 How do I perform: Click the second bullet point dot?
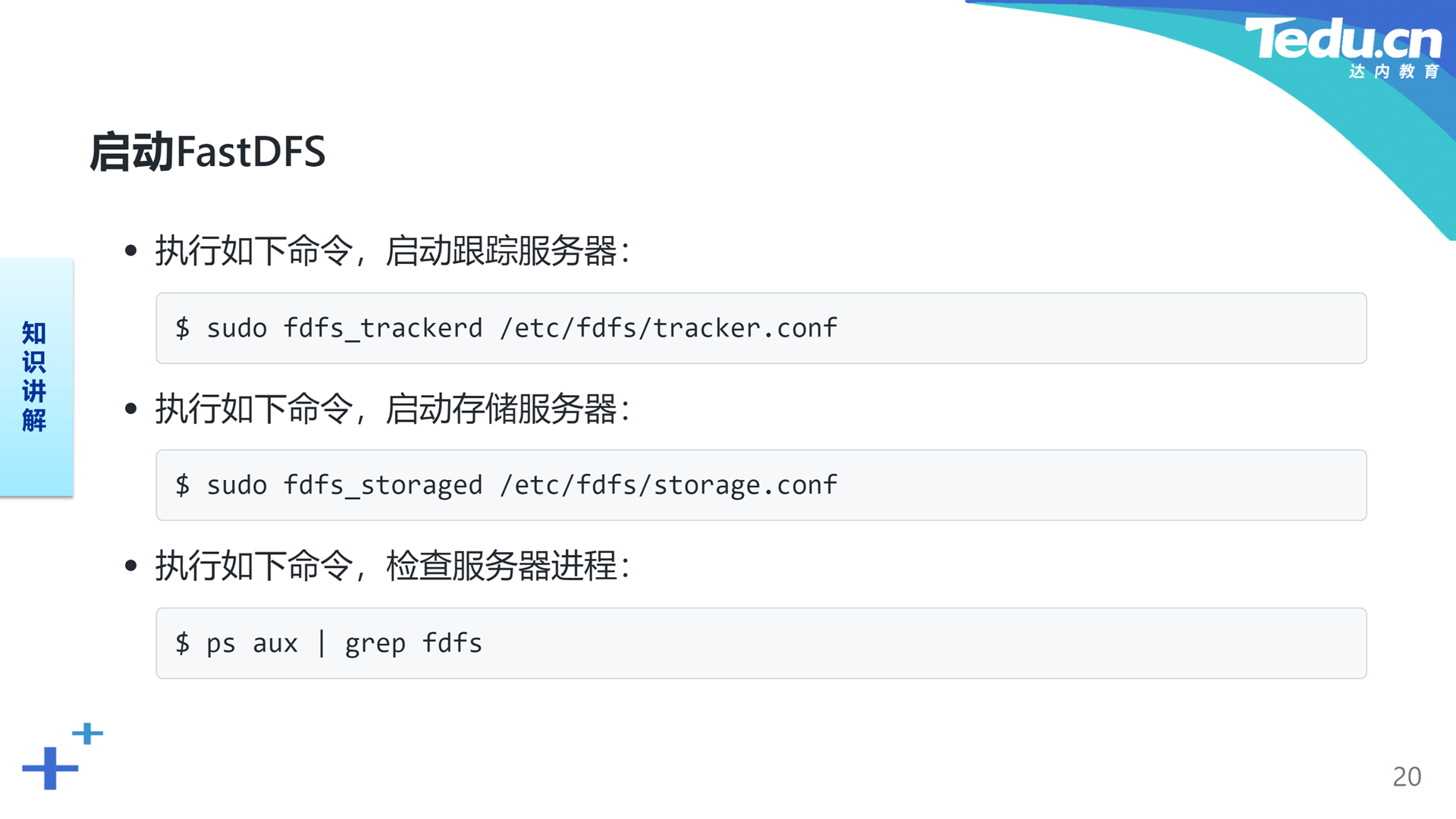pyautogui.click(x=130, y=409)
